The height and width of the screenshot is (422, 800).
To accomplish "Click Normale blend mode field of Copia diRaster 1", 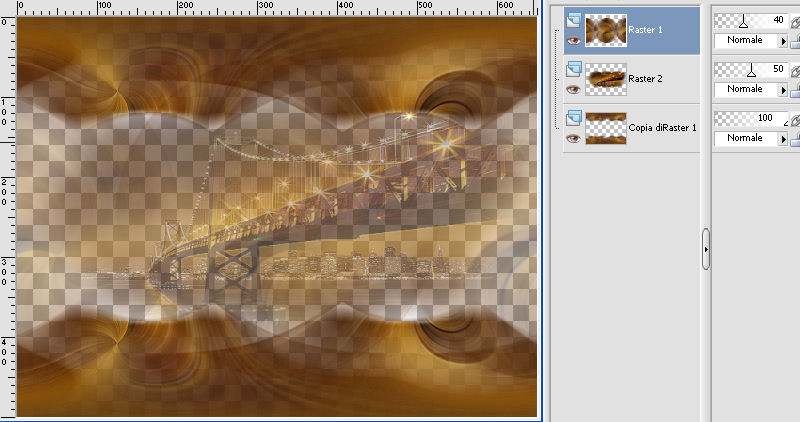I will pyautogui.click(x=746, y=138).
